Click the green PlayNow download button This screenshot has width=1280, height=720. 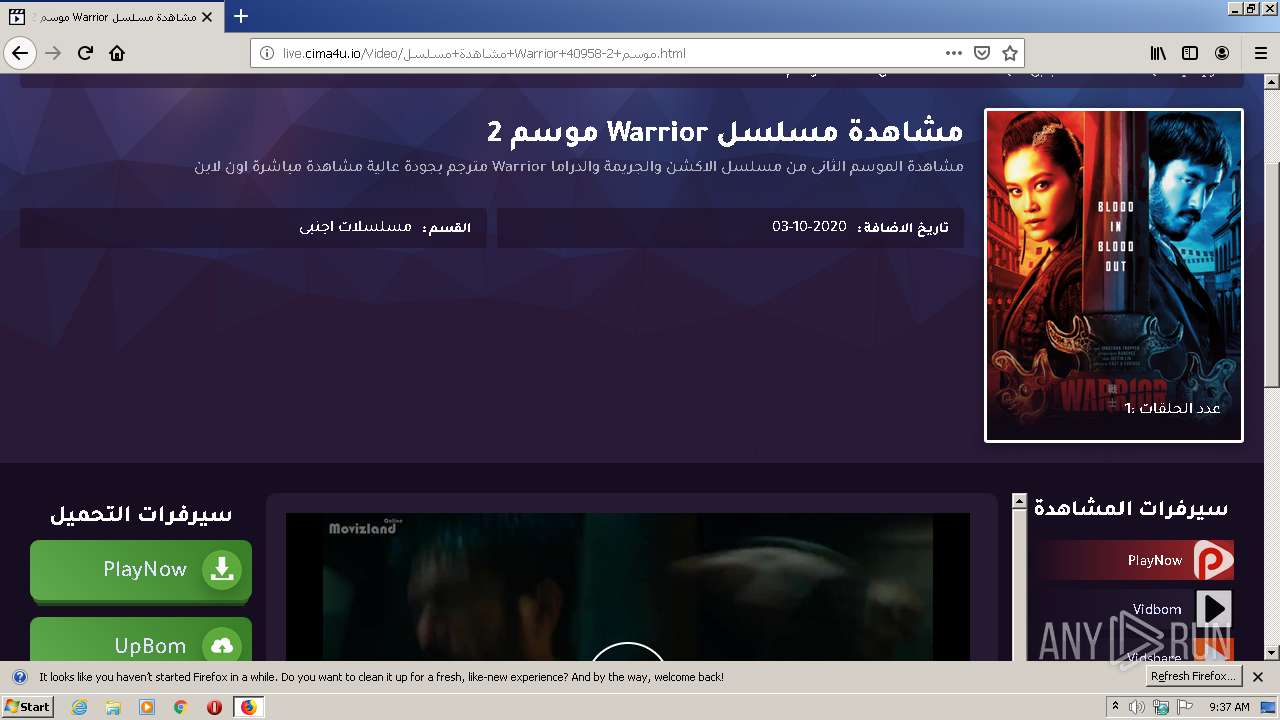point(141,570)
